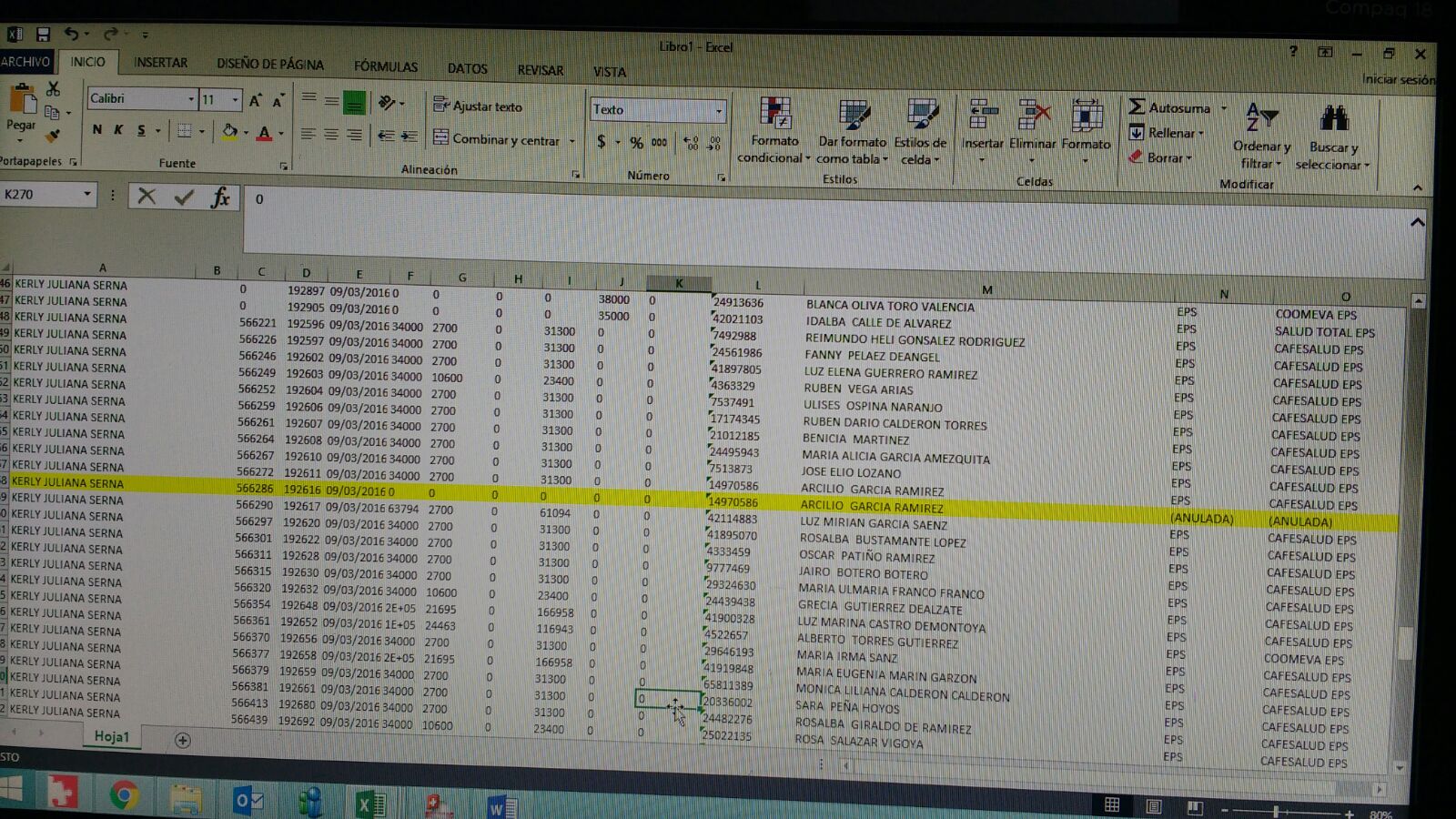
Task: Open the Name Box dropdown arrow
Action: (x=87, y=194)
